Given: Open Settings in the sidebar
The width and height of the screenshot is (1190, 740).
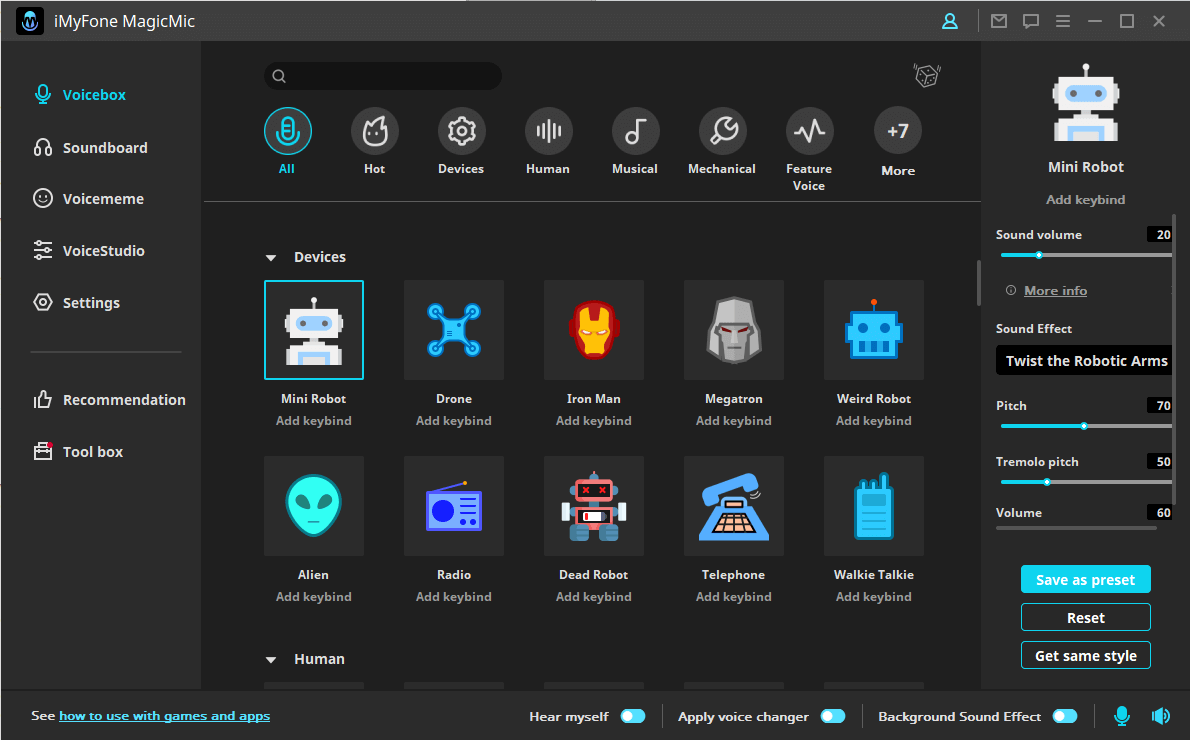Looking at the screenshot, I should (x=76, y=302).
